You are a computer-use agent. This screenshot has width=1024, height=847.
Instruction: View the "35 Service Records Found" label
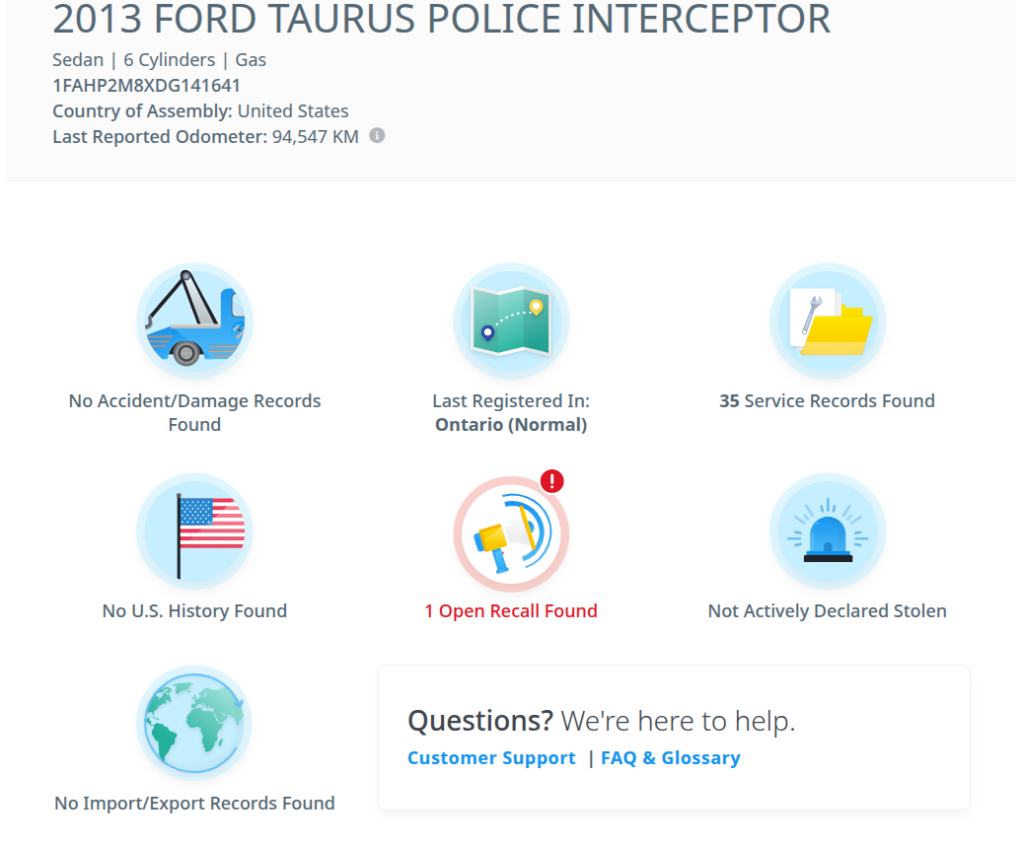[x=827, y=401]
